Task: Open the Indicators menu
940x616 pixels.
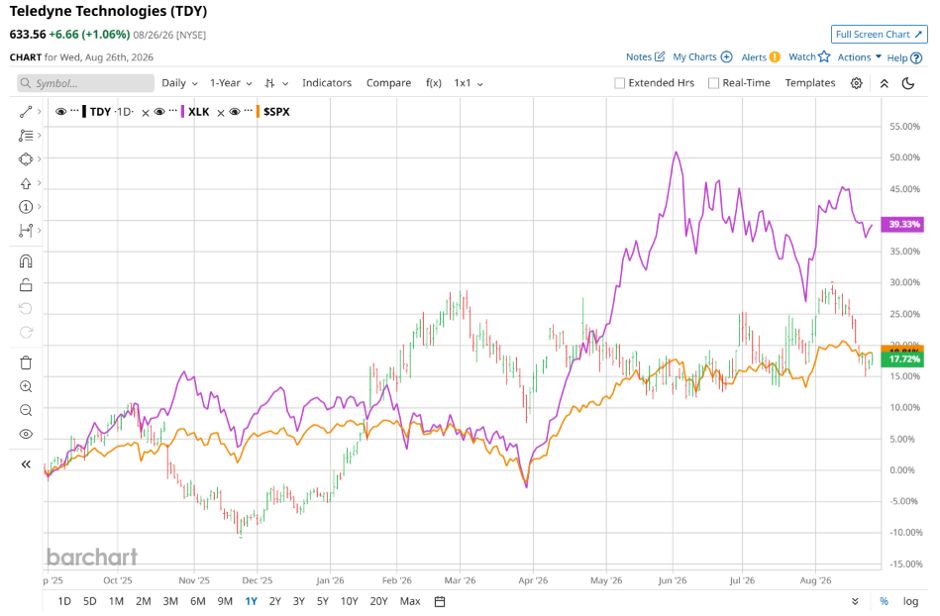Action: point(327,83)
